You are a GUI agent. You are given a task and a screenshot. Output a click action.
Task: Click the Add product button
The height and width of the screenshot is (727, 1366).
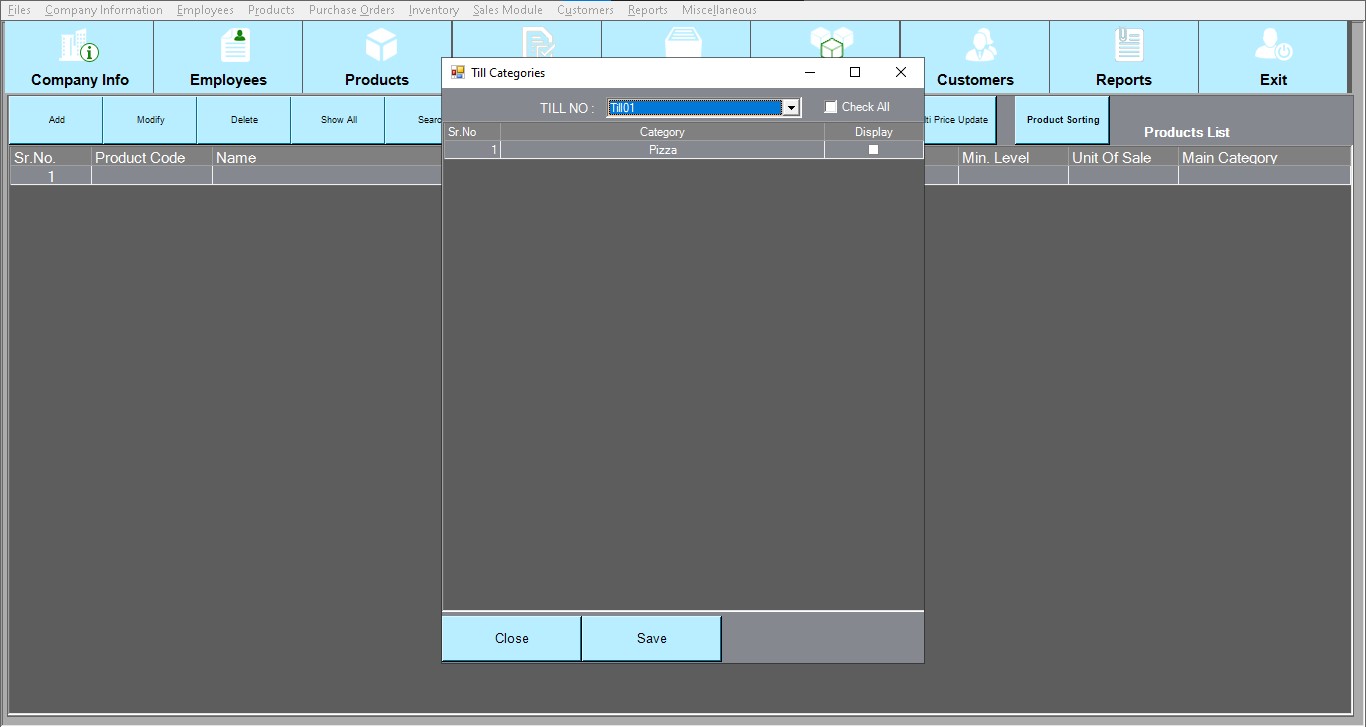[x=56, y=120]
